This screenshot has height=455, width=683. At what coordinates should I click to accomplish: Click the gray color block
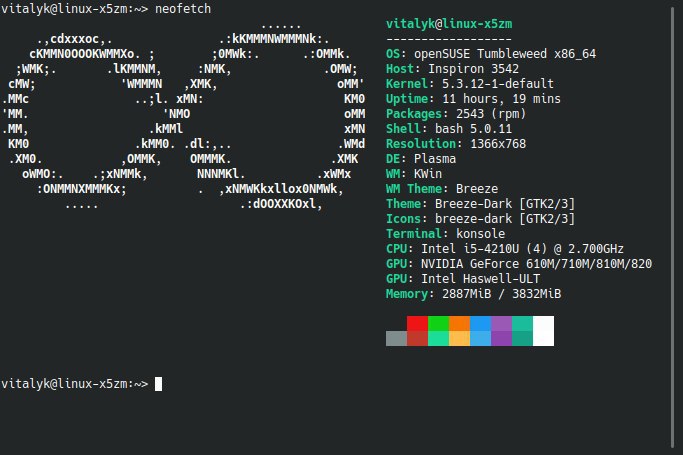(x=396, y=338)
